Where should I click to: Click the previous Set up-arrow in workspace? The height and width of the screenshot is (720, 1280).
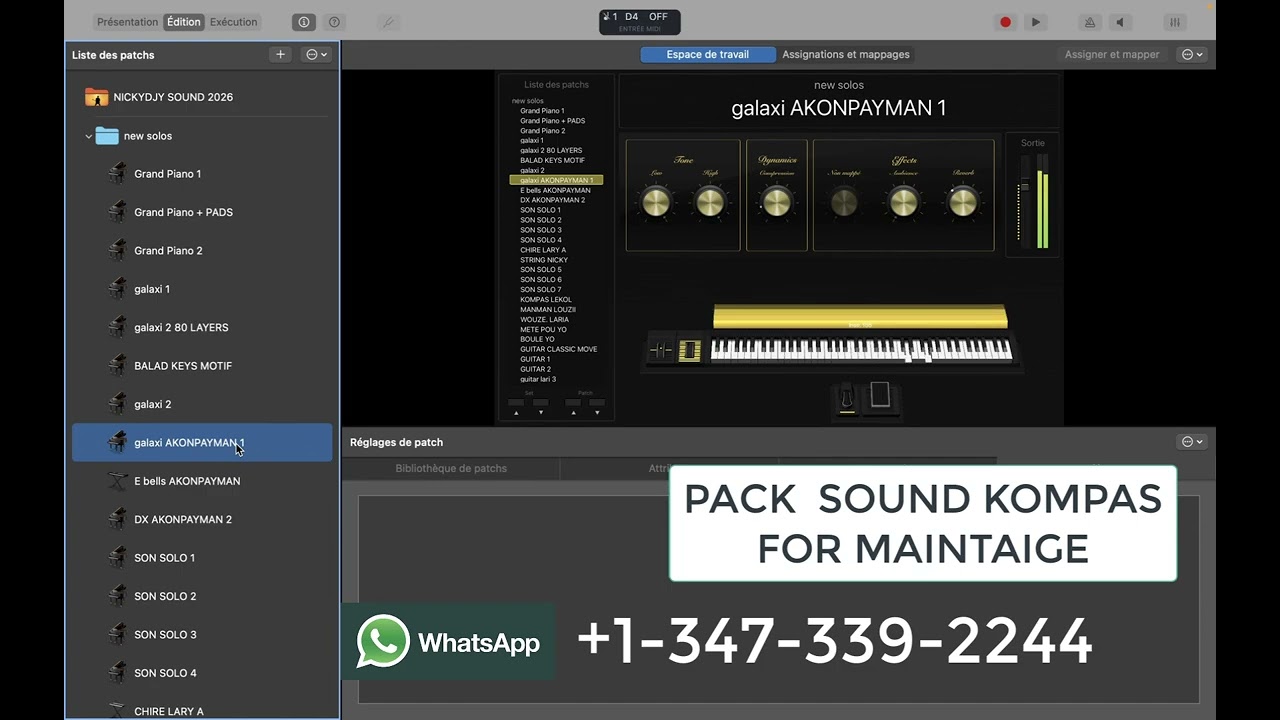[x=517, y=411]
